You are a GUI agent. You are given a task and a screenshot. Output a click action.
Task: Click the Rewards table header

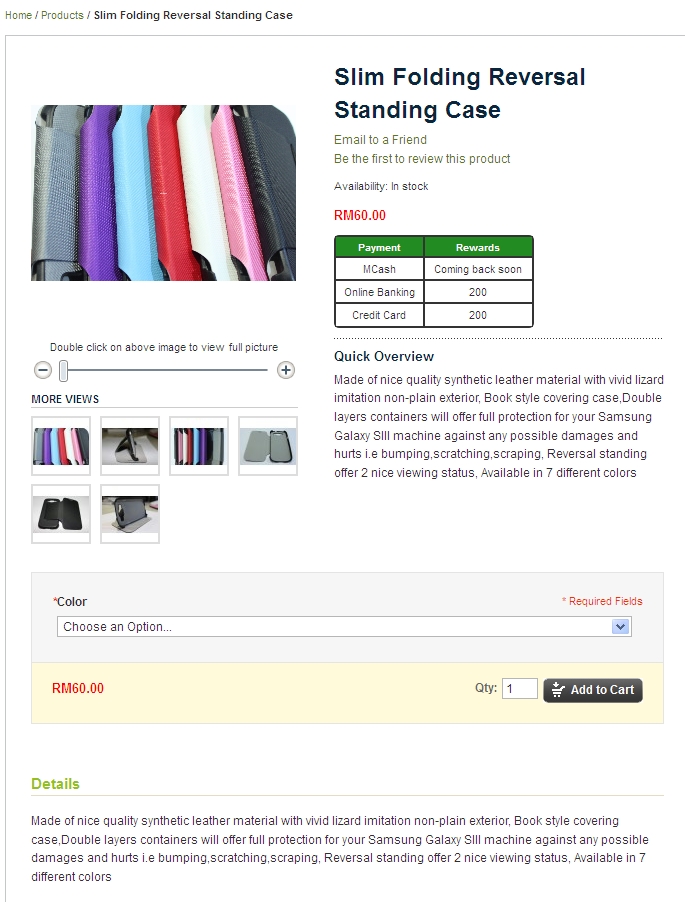[x=478, y=247]
